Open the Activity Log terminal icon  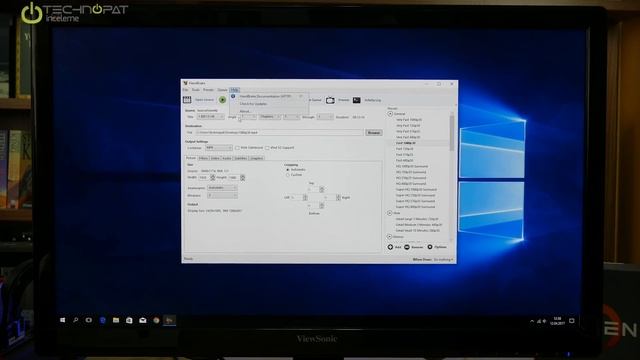tap(356, 100)
